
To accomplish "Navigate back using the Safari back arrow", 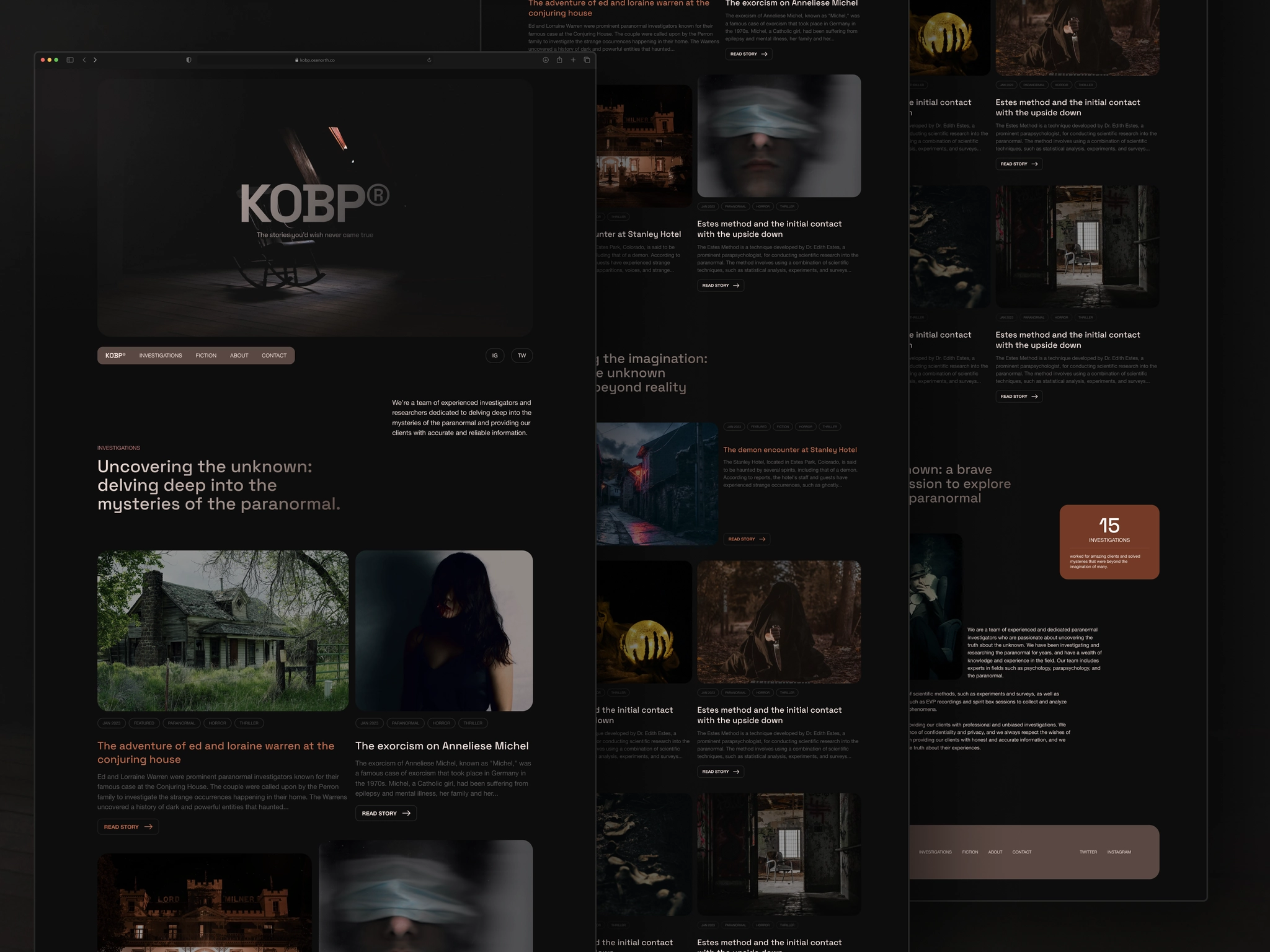I will (x=84, y=59).
